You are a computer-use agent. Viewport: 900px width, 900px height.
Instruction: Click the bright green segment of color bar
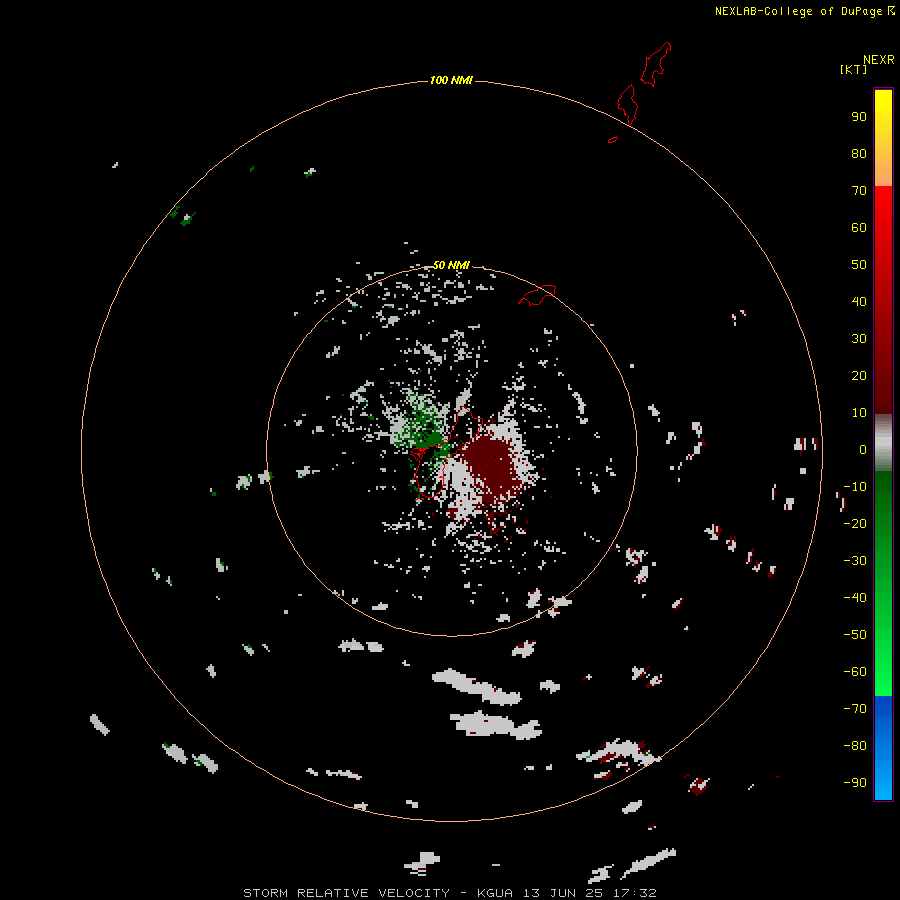point(883,660)
